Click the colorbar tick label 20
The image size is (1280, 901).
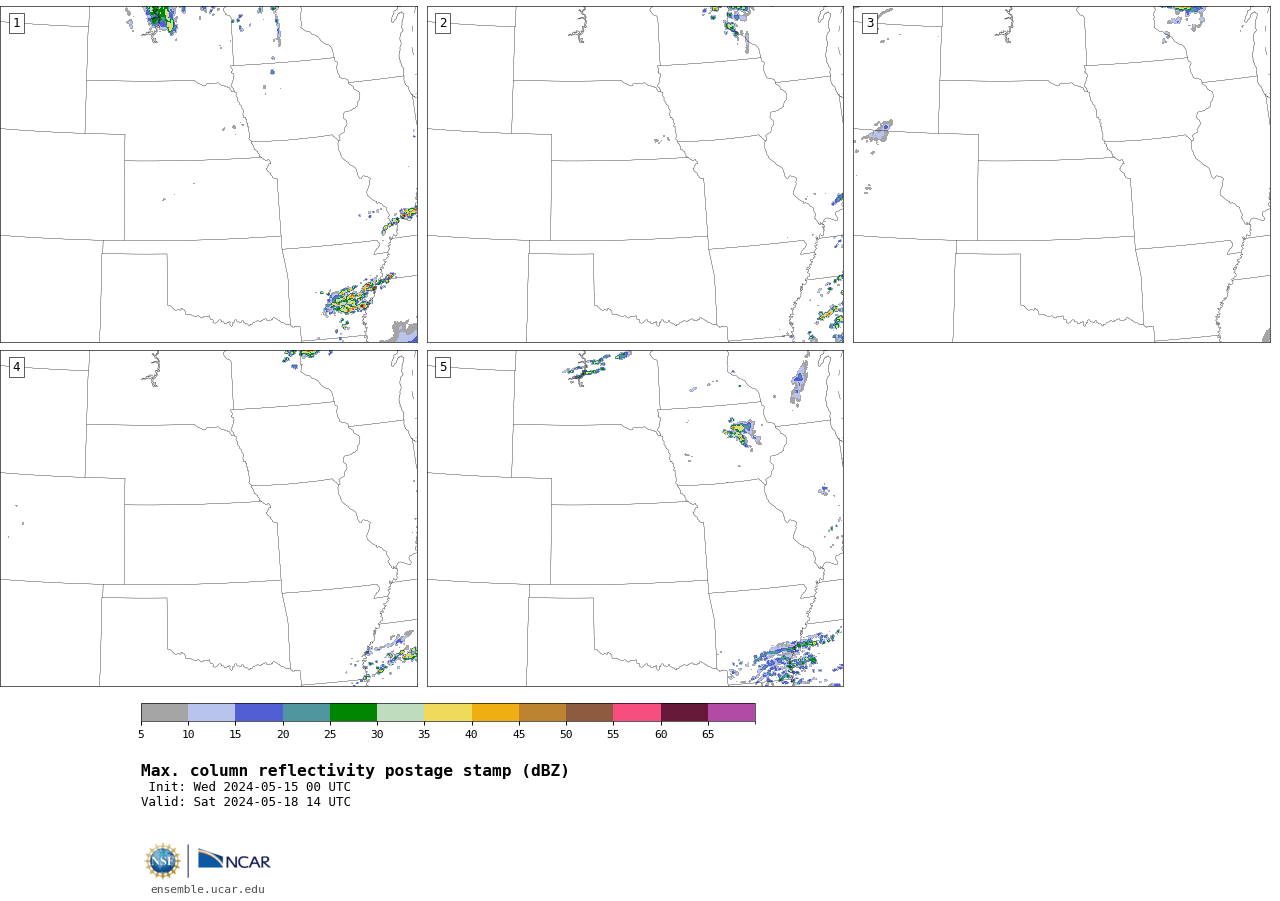pyautogui.click(x=283, y=735)
